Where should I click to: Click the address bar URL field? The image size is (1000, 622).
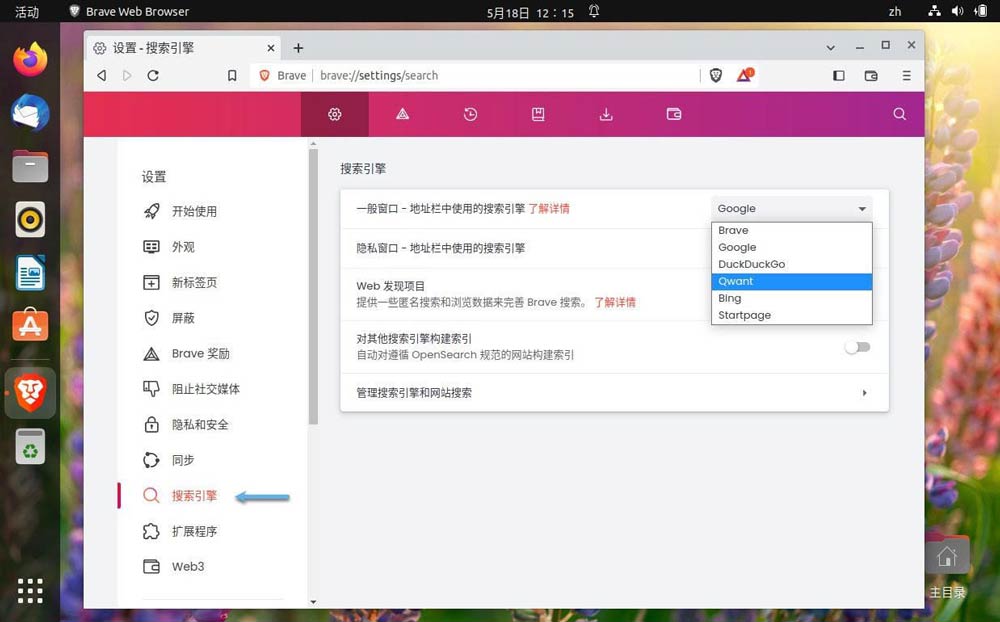[500, 75]
